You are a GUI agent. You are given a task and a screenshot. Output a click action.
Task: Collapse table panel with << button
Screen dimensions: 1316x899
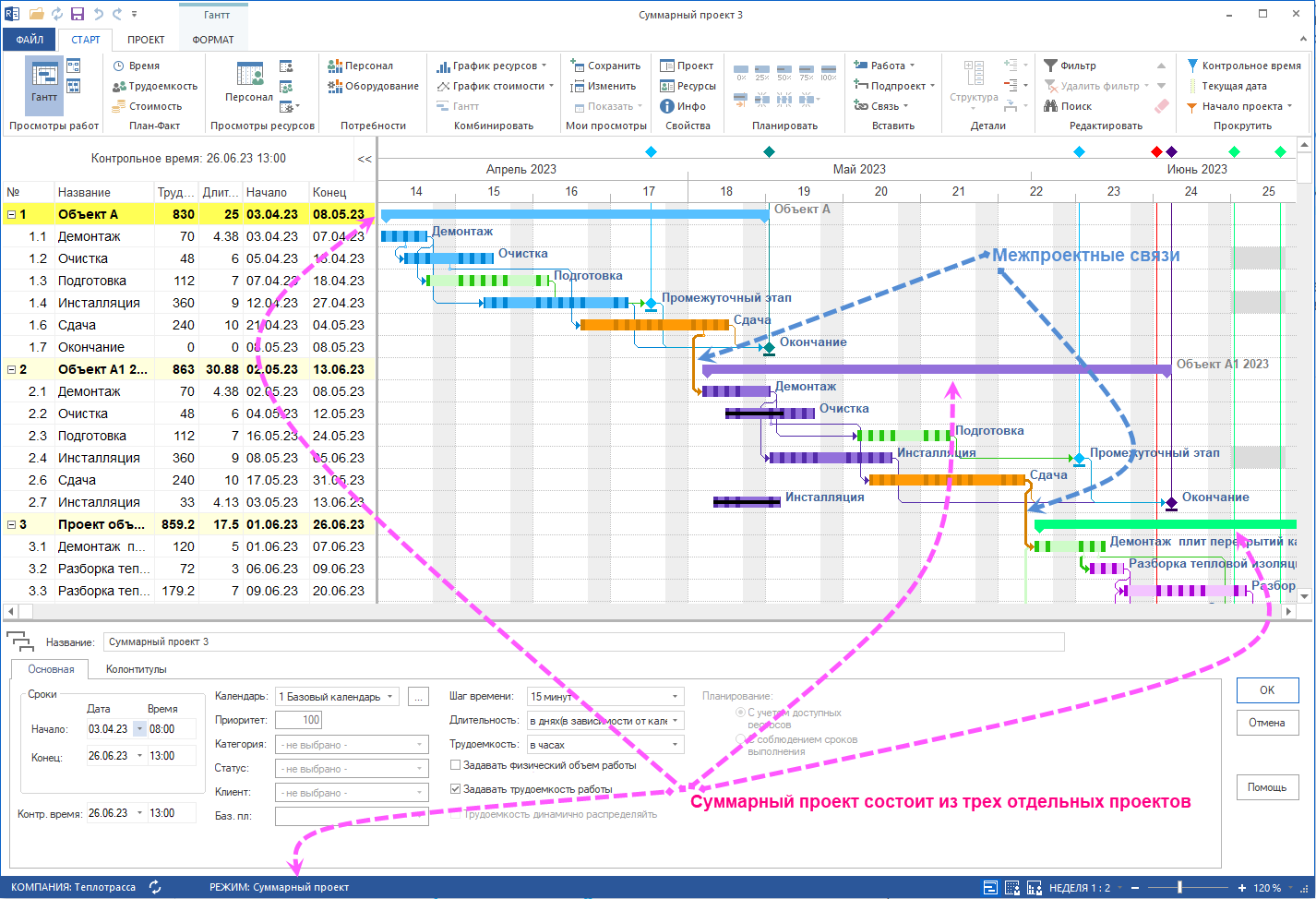[x=365, y=159]
